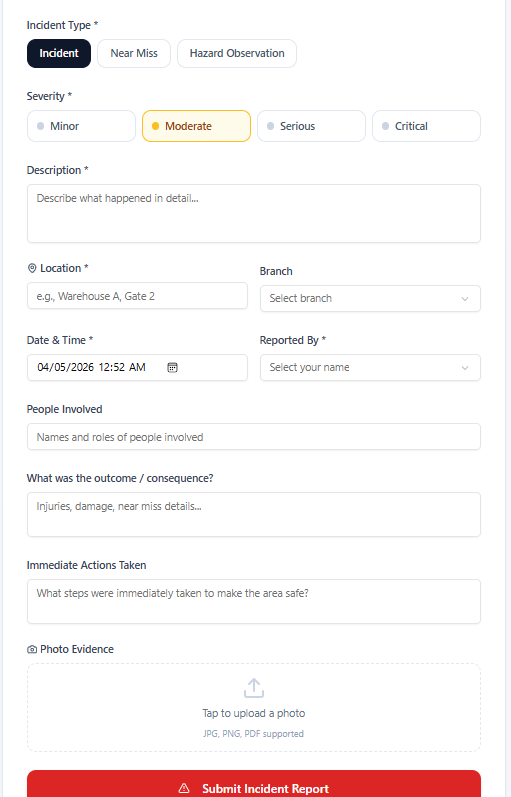Viewport: 511px width, 797px height.
Task: Select Minor severity option
Action: click(81, 126)
